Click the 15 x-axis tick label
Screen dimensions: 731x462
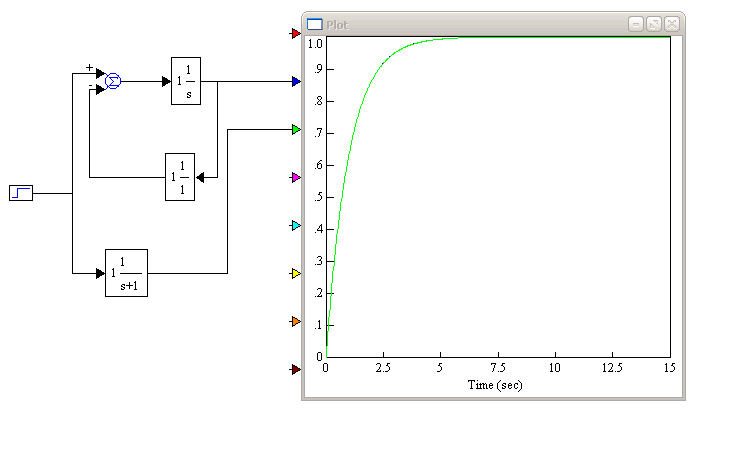pos(669,368)
